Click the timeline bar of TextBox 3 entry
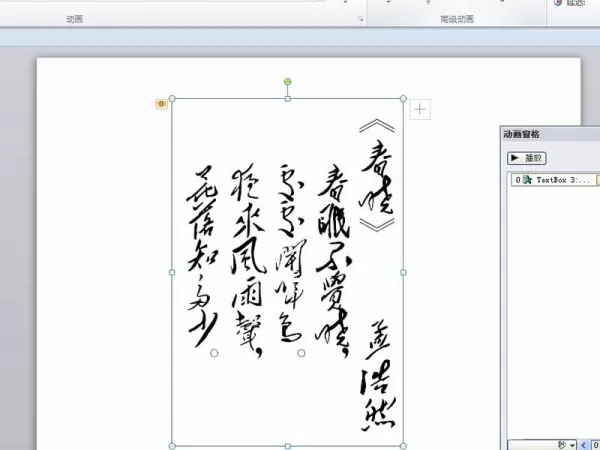 [x=598, y=180]
